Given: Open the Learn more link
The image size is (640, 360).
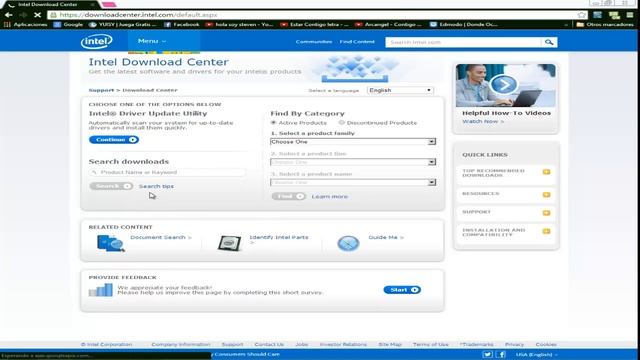Looking at the screenshot, I should coord(330,197).
